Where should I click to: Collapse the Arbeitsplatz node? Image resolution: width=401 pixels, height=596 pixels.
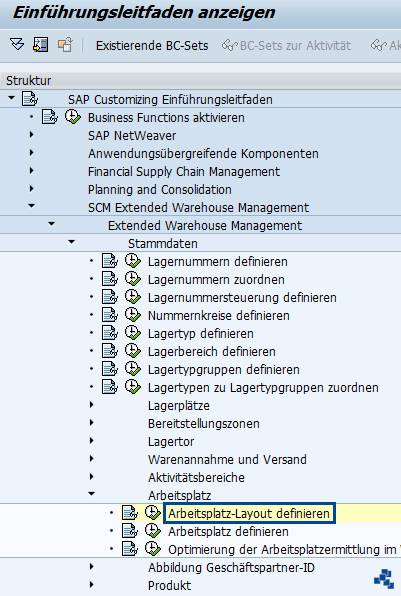[92, 494]
